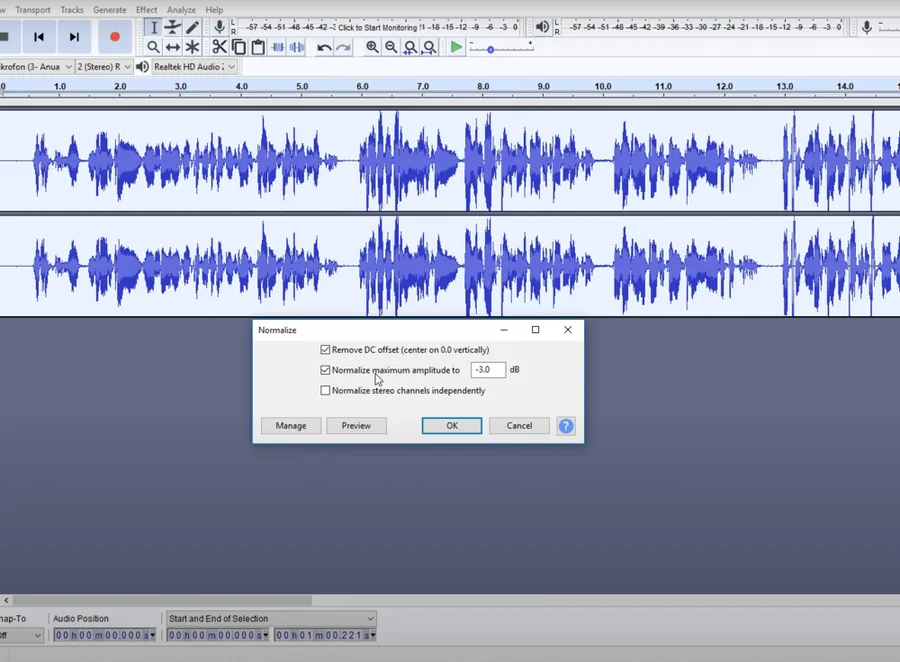The image size is (900, 662).
Task: Open the Realtek HD Audio output dropdown
Action: point(195,67)
